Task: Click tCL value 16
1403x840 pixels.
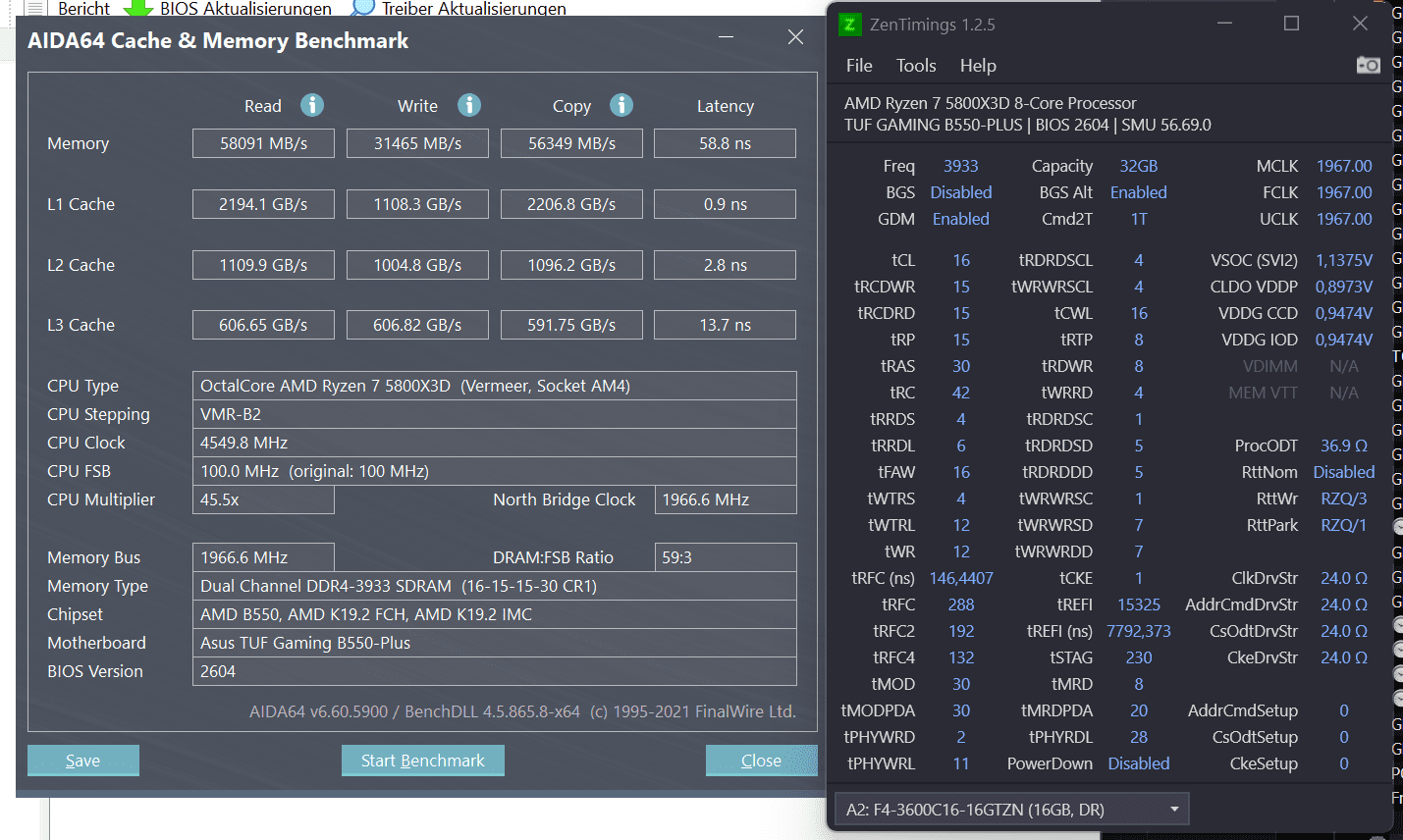Action: (961, 260)
